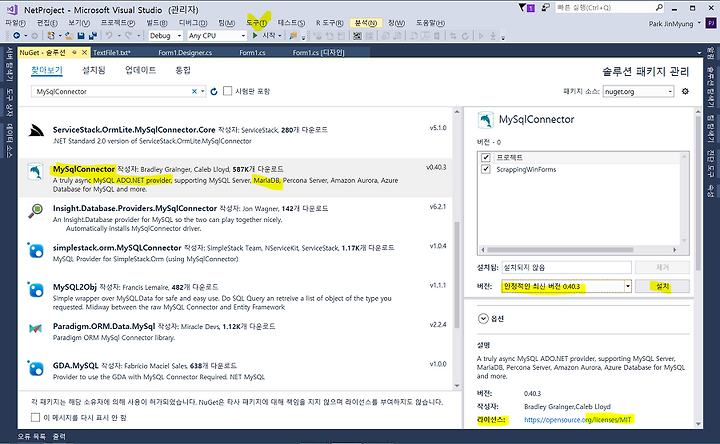Expand the Options section chevron
The height and width of the screenshot is (444, 720).
click(483, 318)
